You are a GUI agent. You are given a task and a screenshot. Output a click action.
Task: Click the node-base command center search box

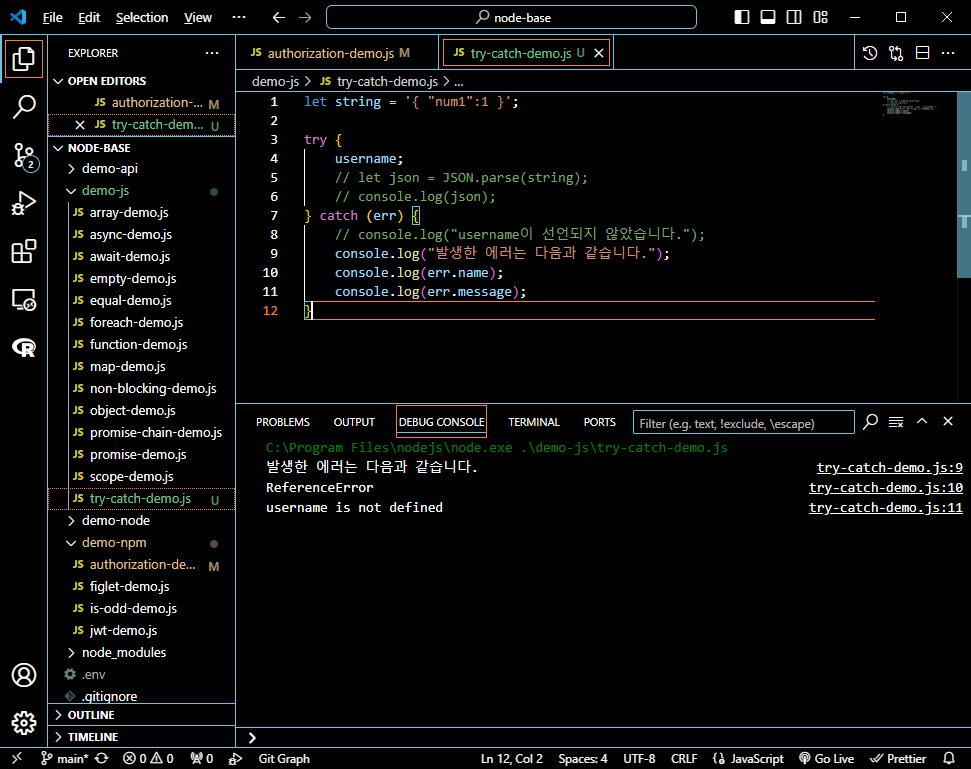coord(512,17)
